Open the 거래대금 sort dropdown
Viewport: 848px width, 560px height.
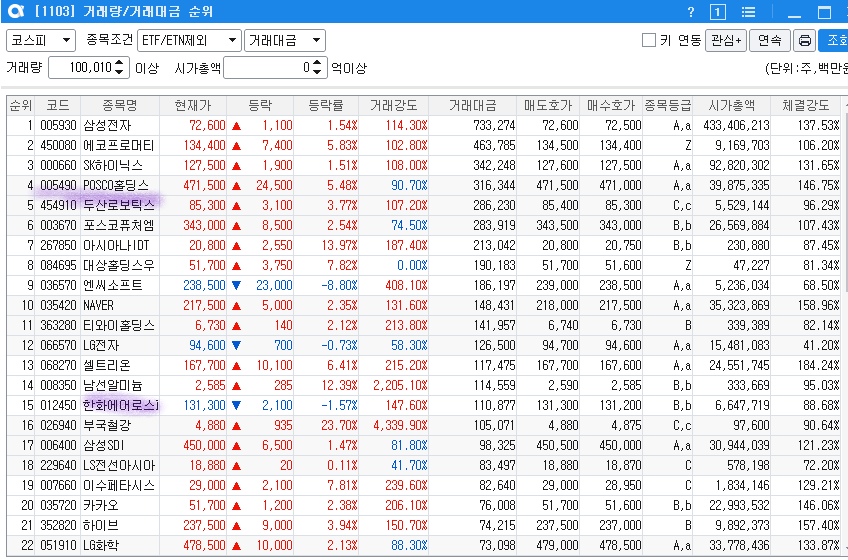[284, 41]
